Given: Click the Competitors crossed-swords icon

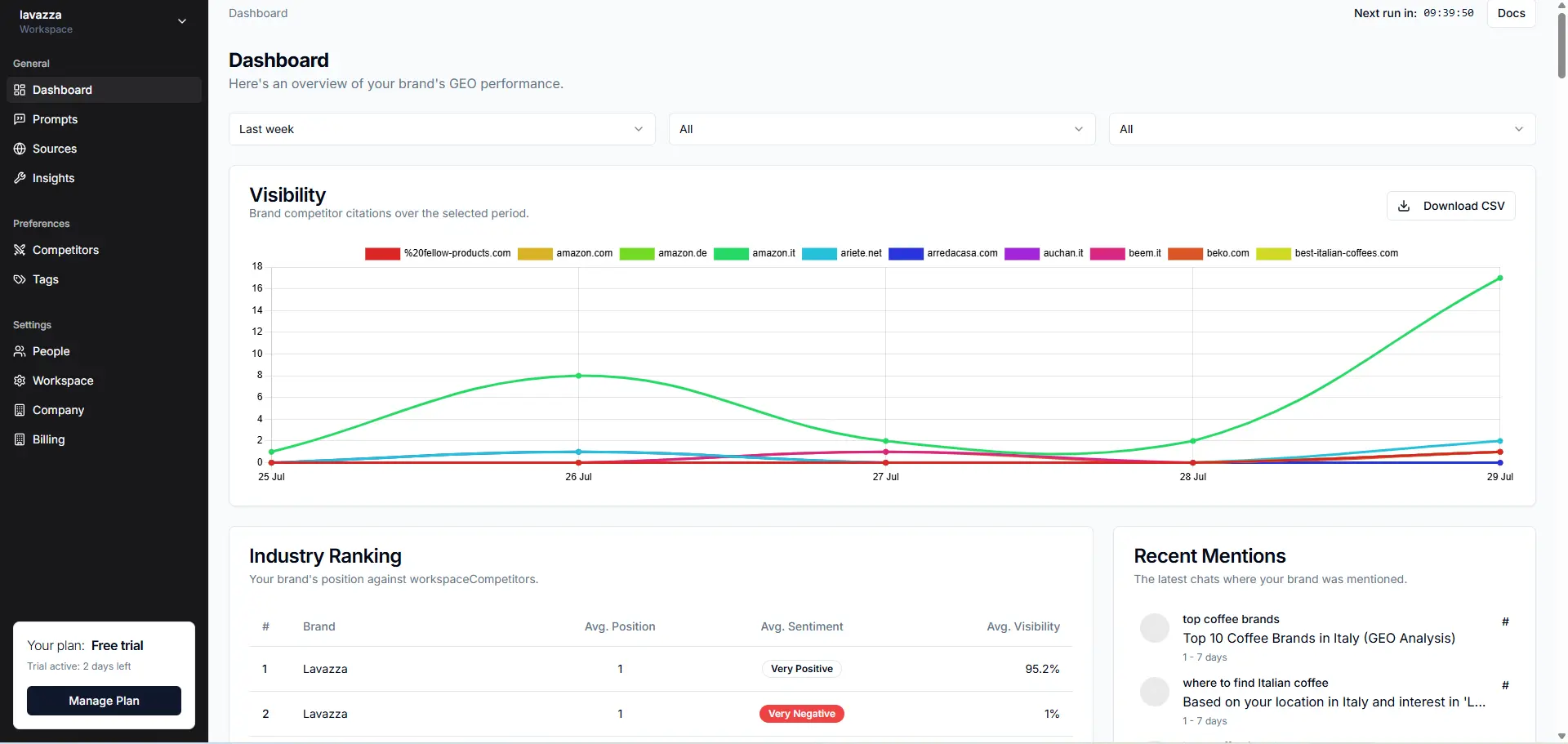Looking at the screenshot, I should click(20, 250).
